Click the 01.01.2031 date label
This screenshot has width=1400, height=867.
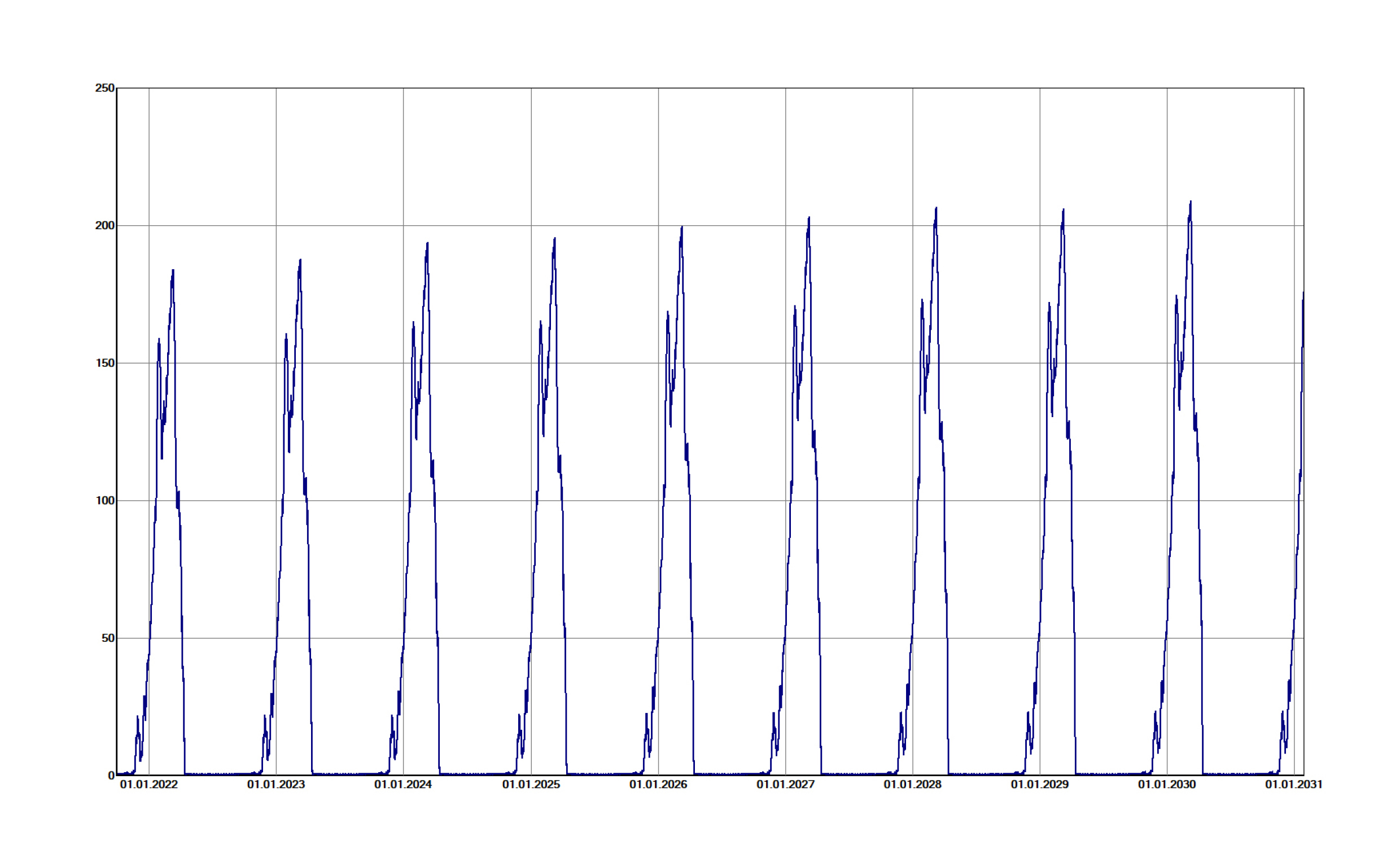coord(1294,785)
